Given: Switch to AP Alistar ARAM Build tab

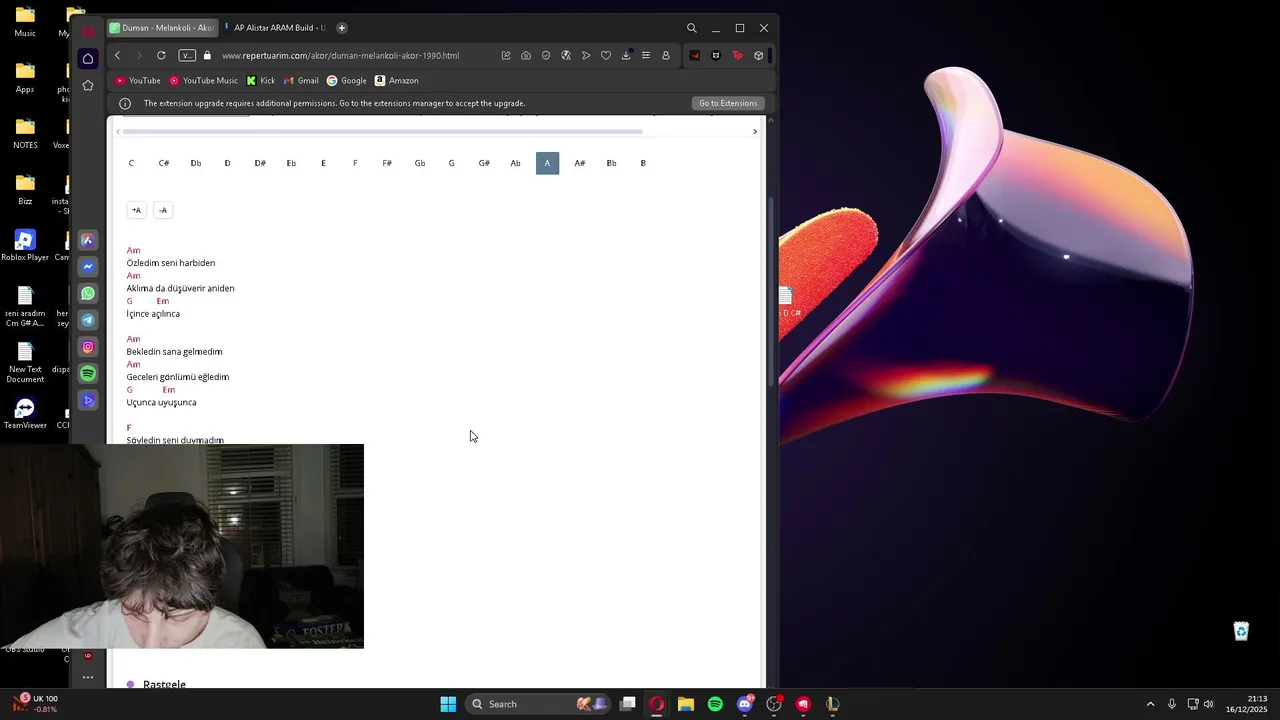Looking at the screenshot, I should point(275,28).
